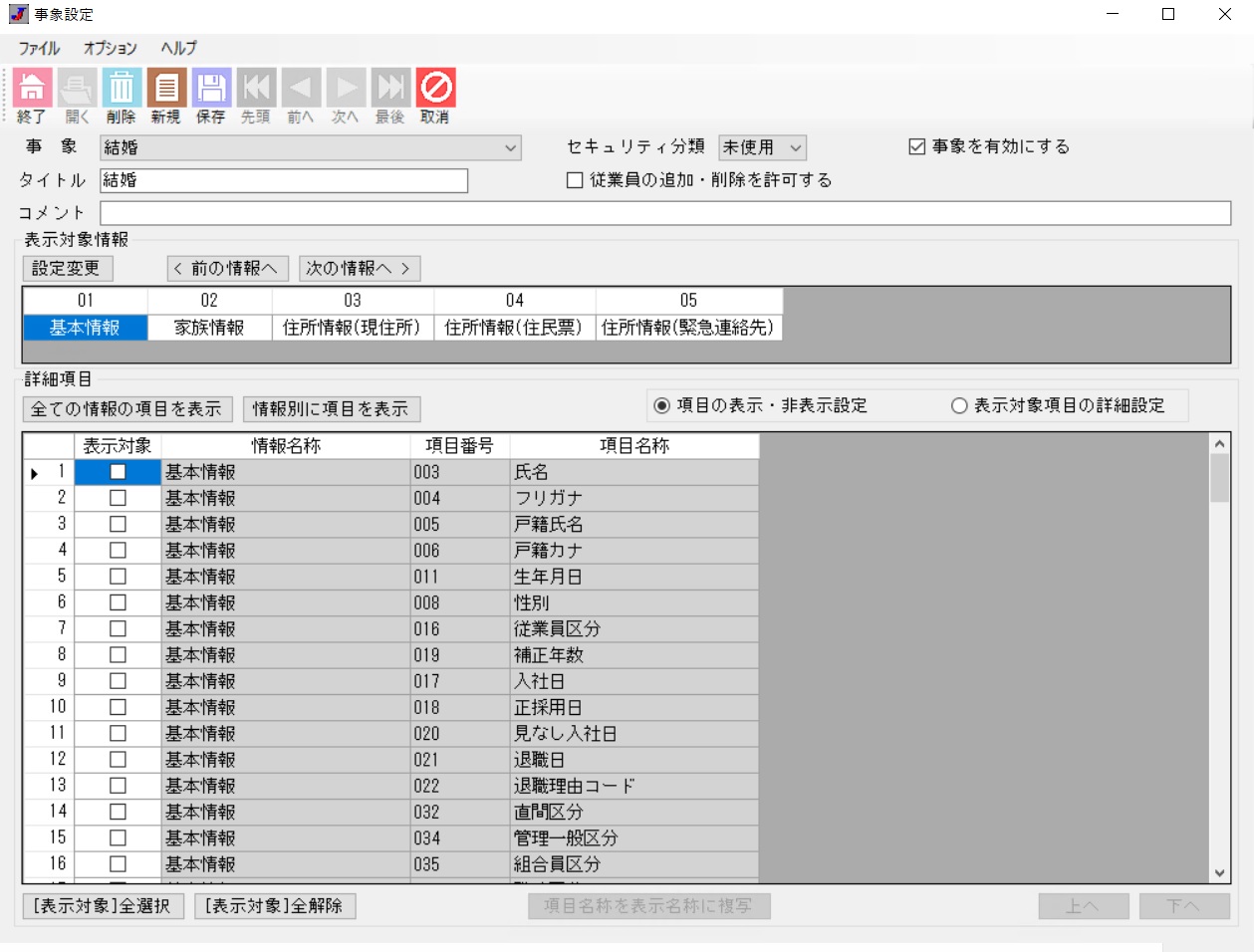The image size is (1254, 952).
Task: Click the コメント input field
Action: [664, 213]
